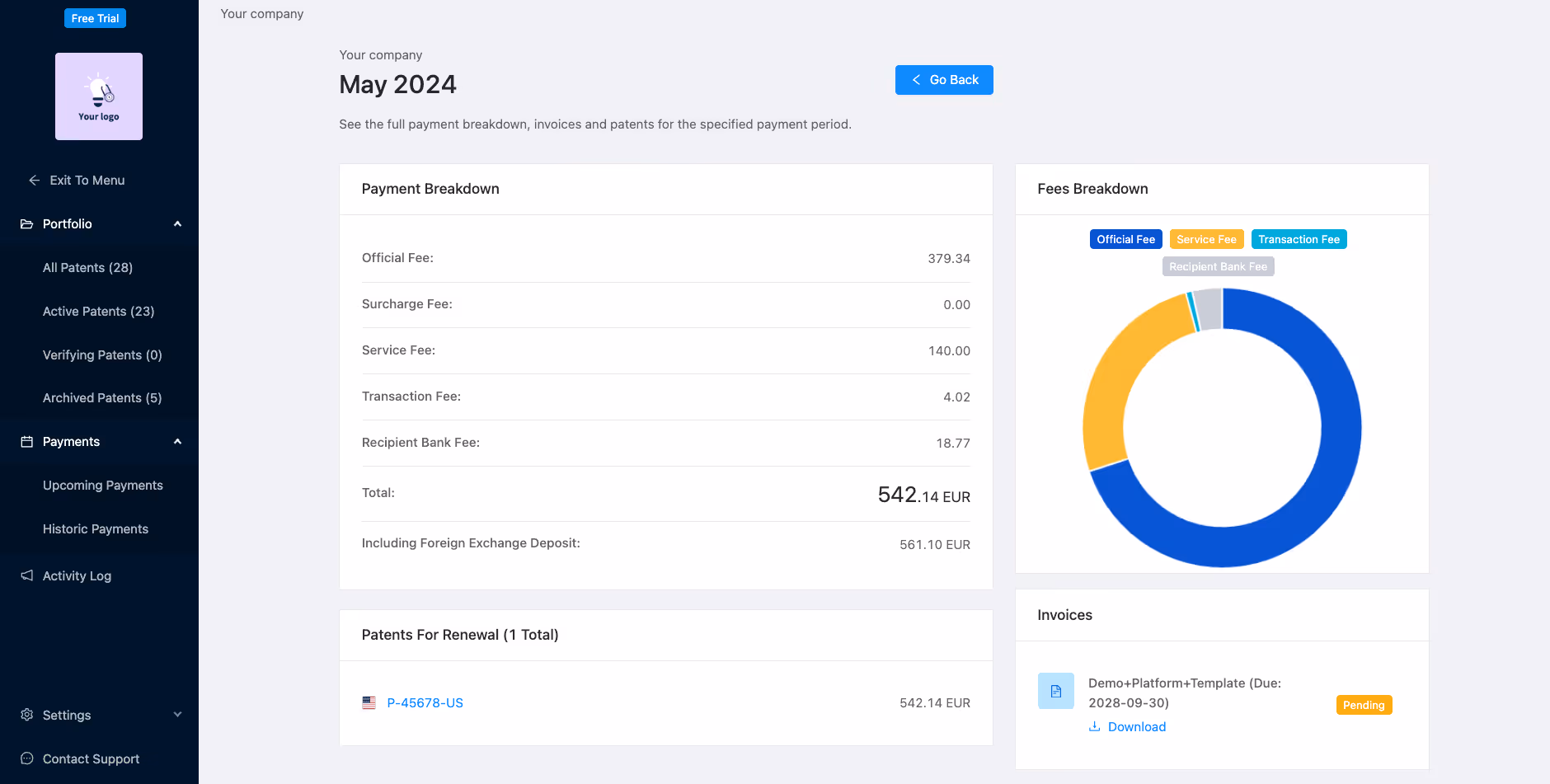Click the Recipient Bank Fee value 18.77

coord(953,444)
